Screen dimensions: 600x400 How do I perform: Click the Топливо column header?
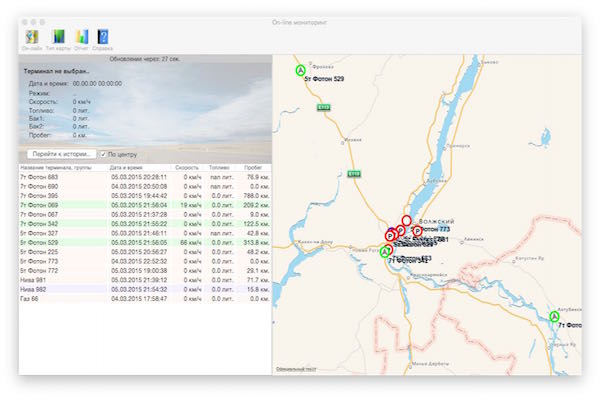(x=220, y=168)
